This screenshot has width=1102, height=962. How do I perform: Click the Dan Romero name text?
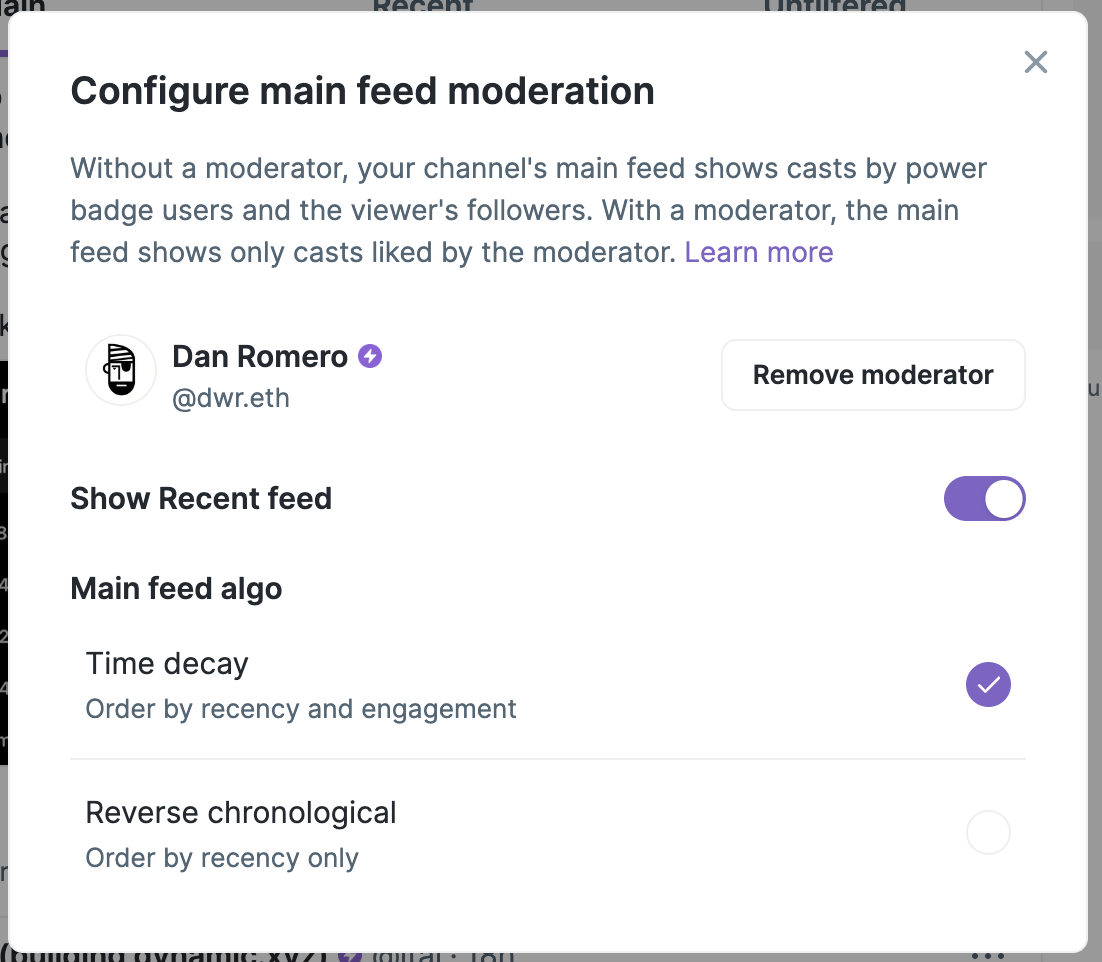pyautogui.click(x=260, y=356)
